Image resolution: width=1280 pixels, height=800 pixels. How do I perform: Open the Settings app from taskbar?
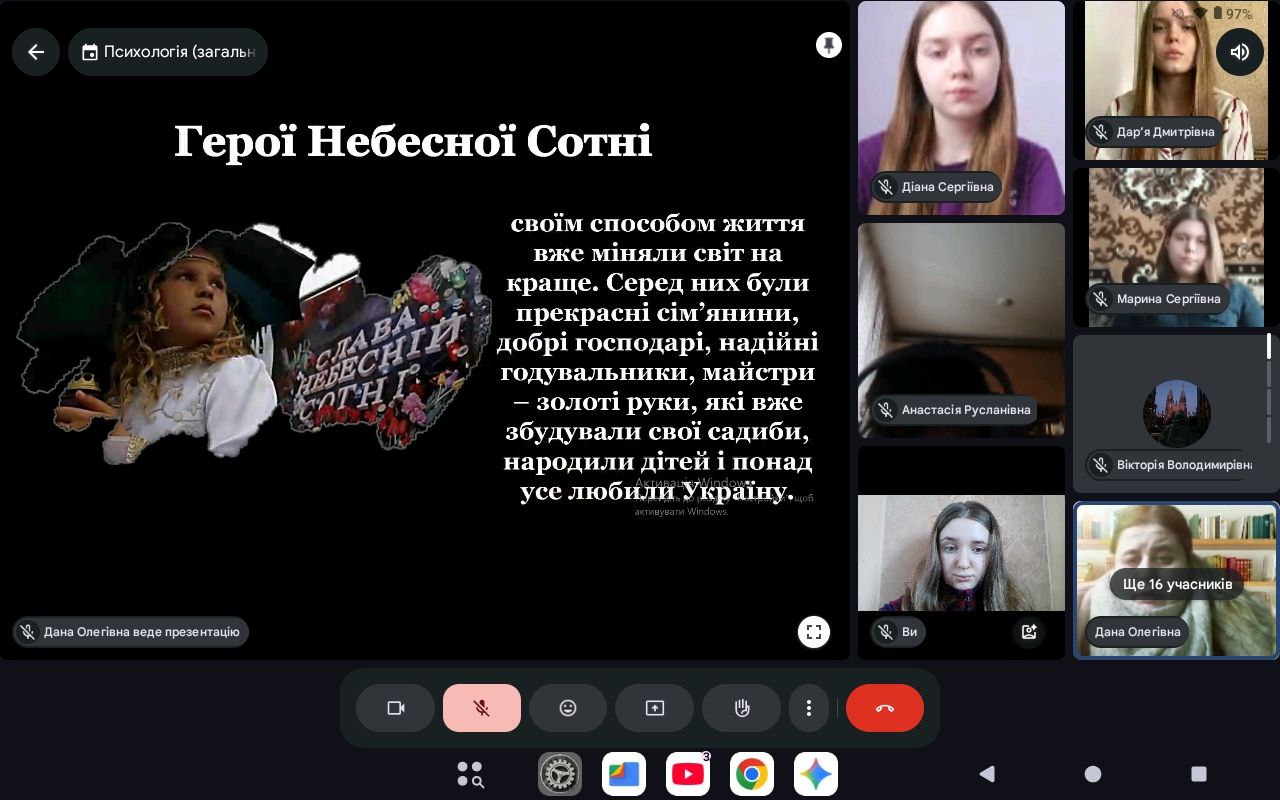point(560,774)
